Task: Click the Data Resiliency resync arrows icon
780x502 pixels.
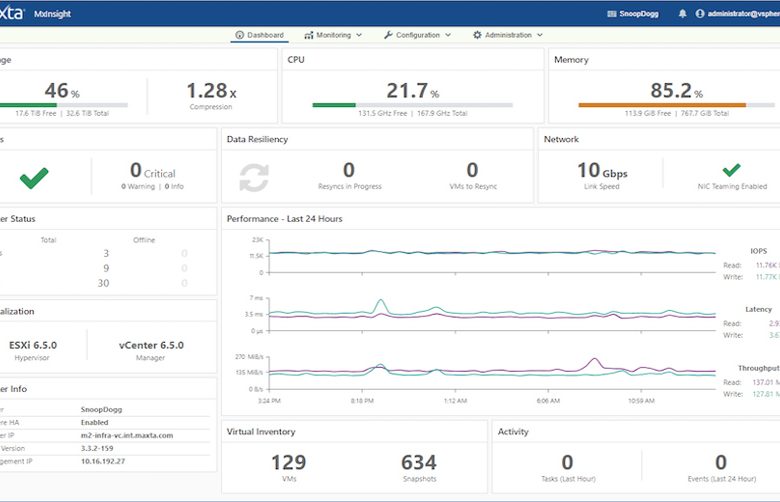Action: point(254,178)
